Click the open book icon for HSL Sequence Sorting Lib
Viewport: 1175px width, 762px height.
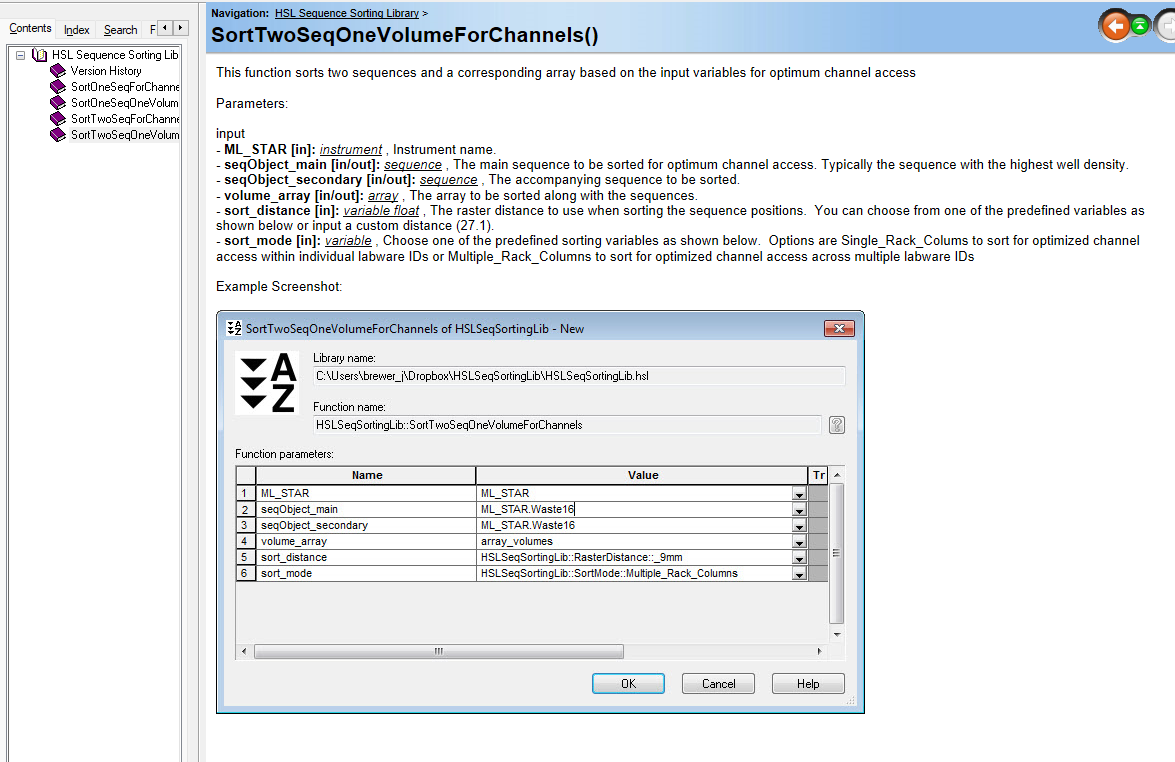click(40, 55)
